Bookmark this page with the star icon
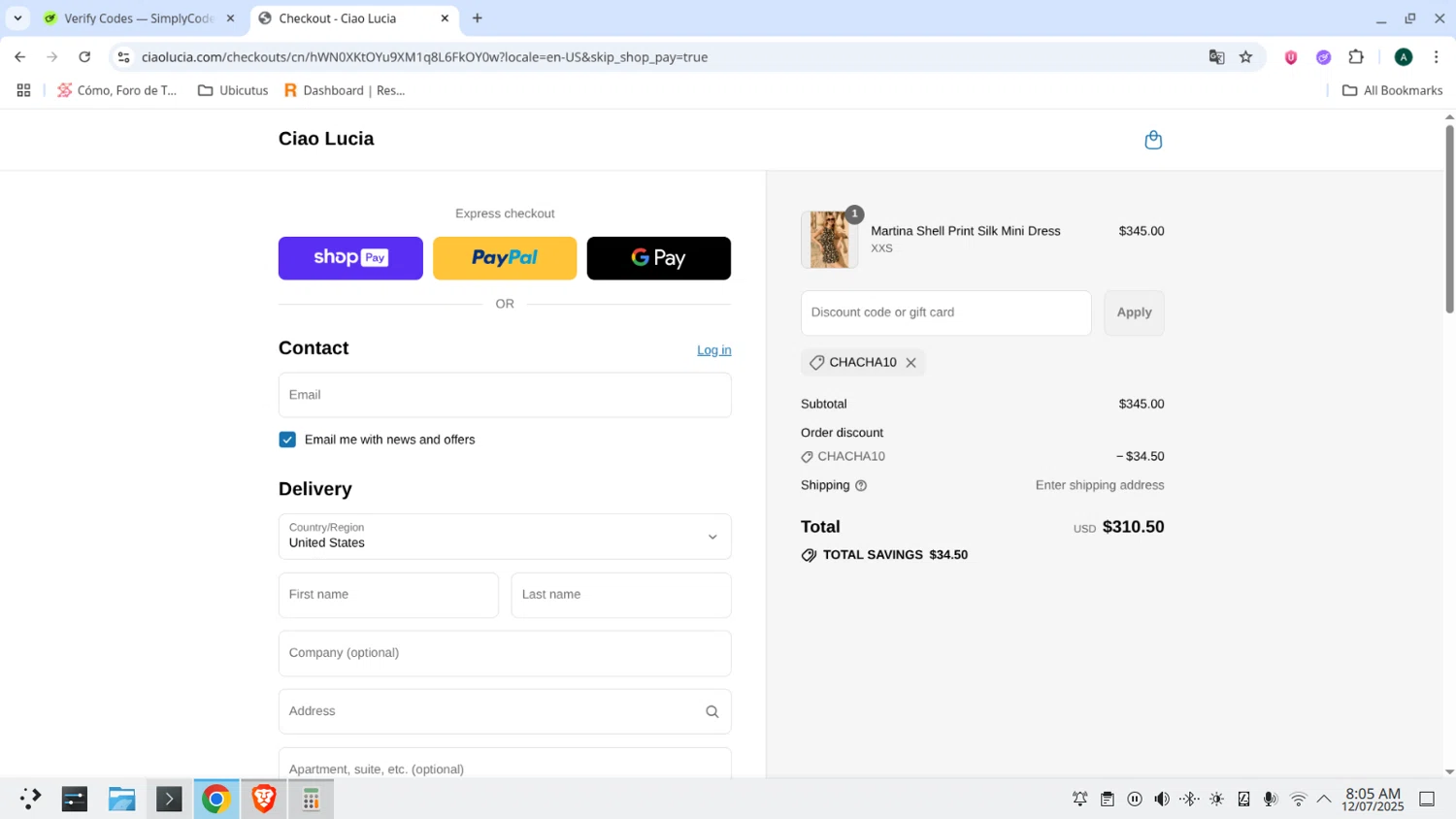 coord(1245,57)
